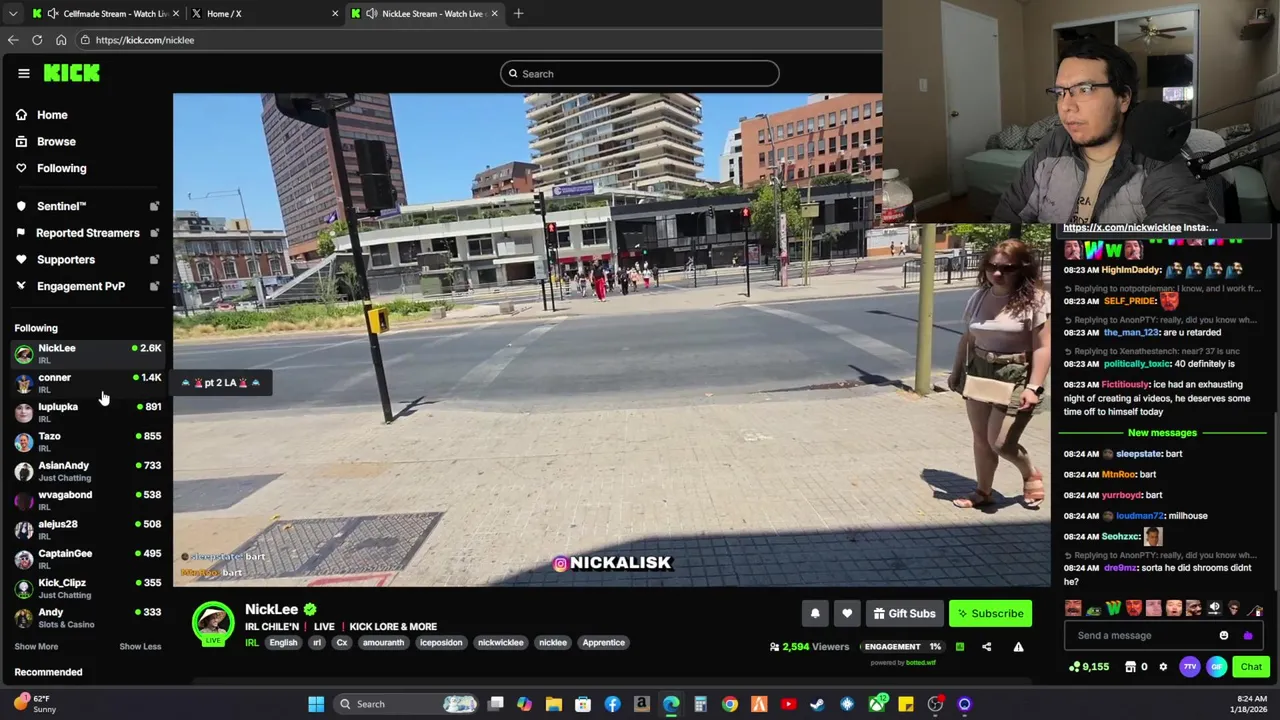Screen dimensions: 1280x720
Task: Open the hamburger sidebar menu
Action: click(x=24, y=73)
